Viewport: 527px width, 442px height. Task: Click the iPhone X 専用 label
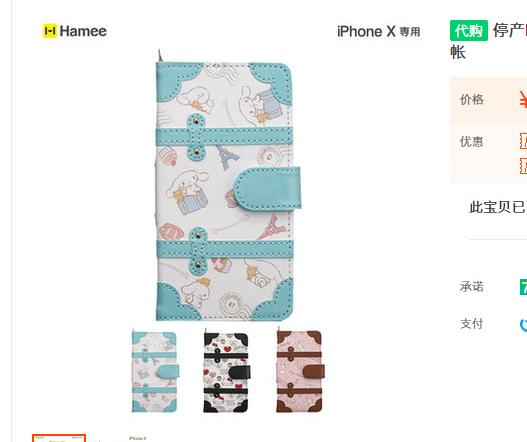point(378,32)
